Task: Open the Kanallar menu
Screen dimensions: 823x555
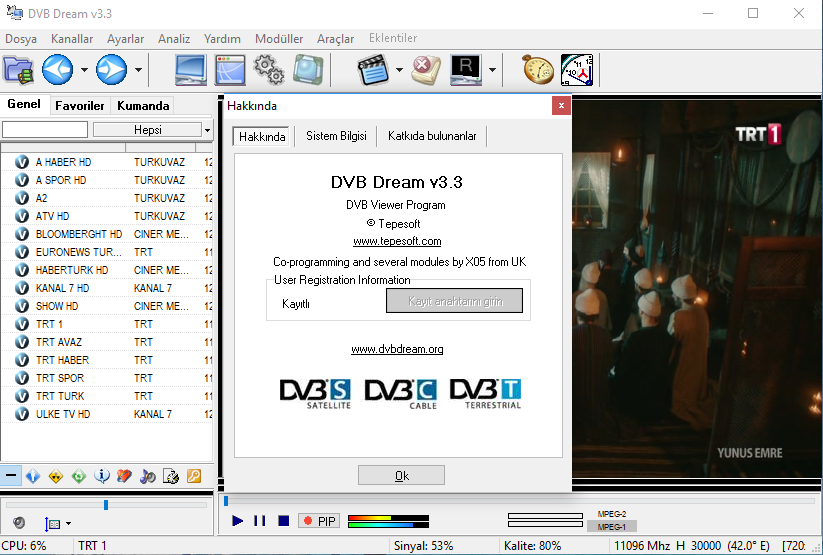Action: (x=72, y=39)
